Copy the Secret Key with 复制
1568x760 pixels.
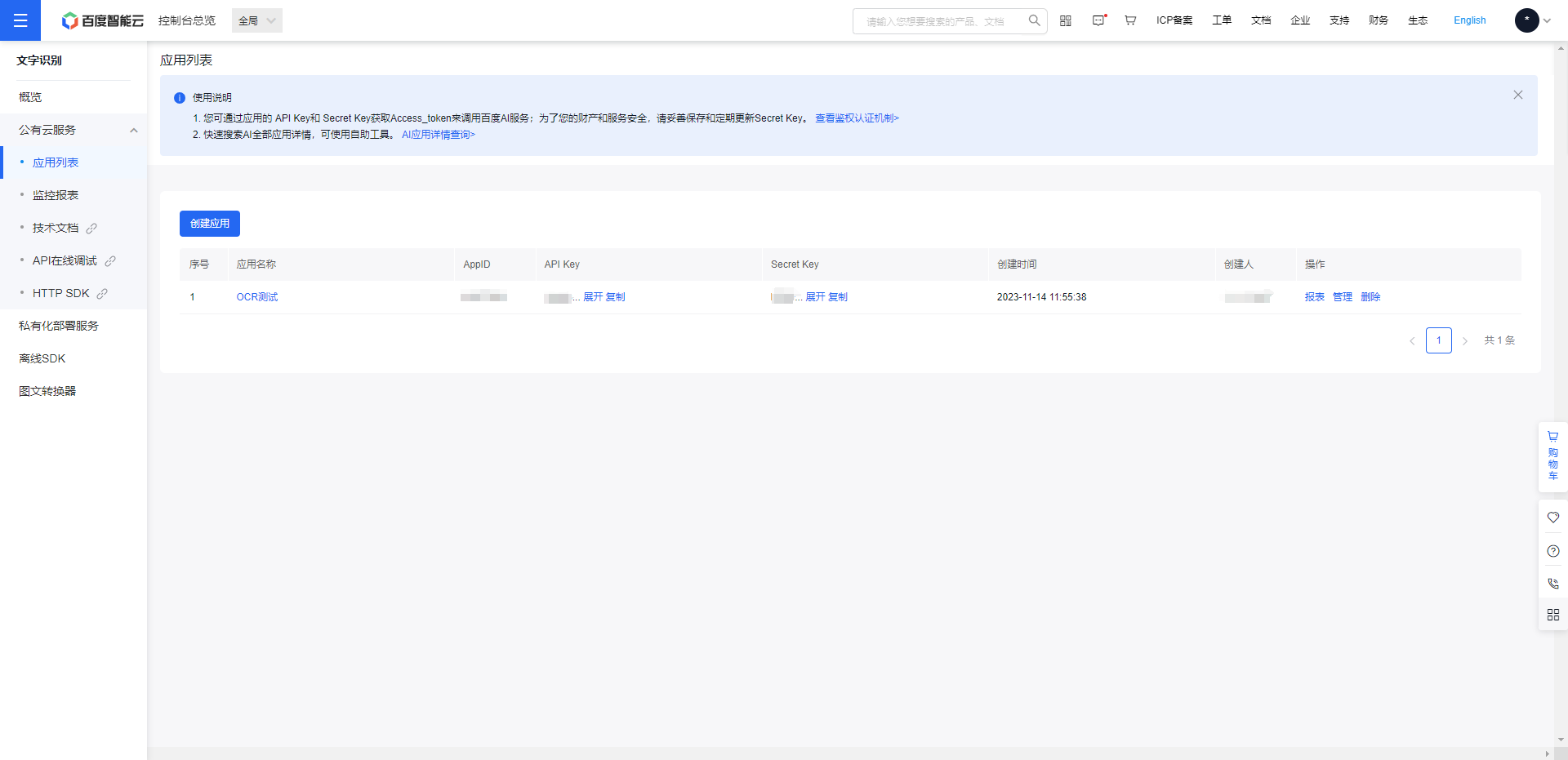point(838,297)
